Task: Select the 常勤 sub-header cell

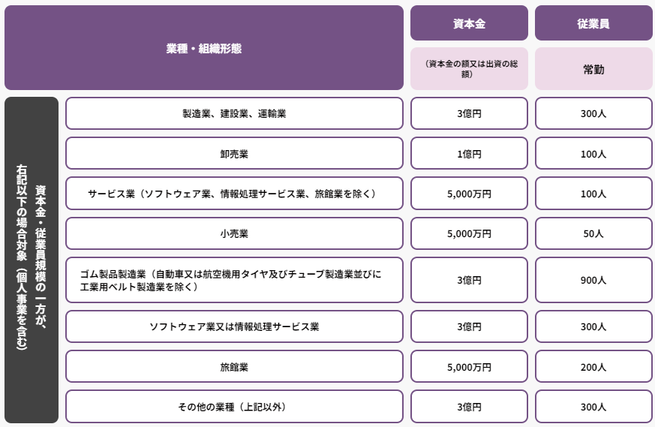Action: coord(592,68)
